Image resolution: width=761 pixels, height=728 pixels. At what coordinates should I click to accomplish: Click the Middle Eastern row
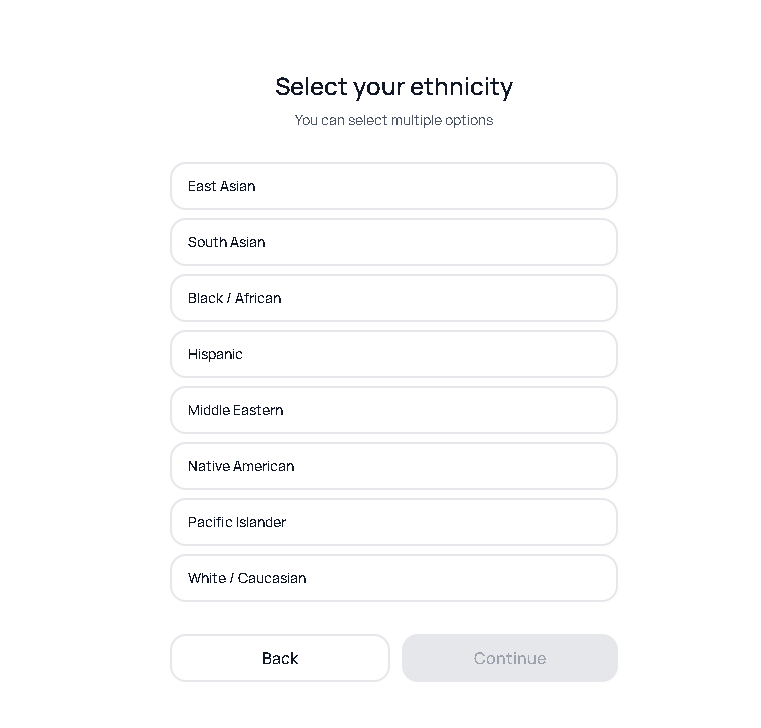[393, 410]
